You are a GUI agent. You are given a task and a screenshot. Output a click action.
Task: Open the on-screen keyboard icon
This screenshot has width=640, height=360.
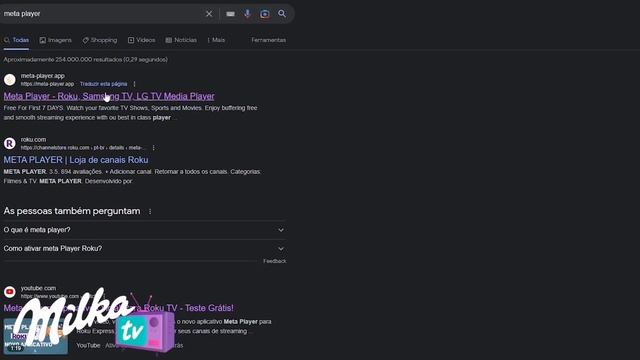(x=230, y=14)
